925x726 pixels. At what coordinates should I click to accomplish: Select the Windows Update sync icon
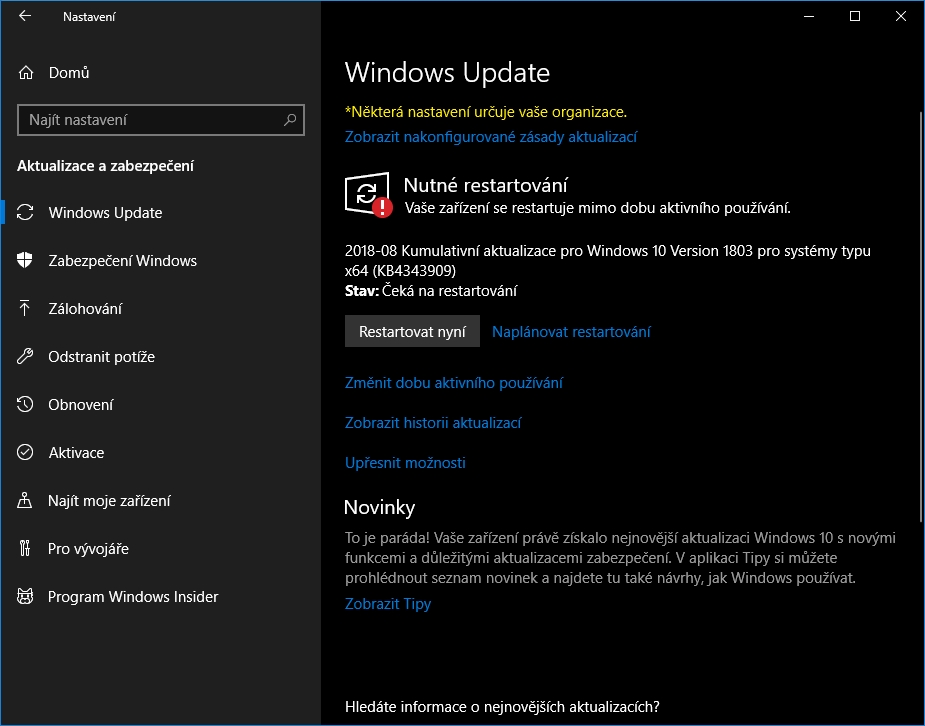(25, 212)
